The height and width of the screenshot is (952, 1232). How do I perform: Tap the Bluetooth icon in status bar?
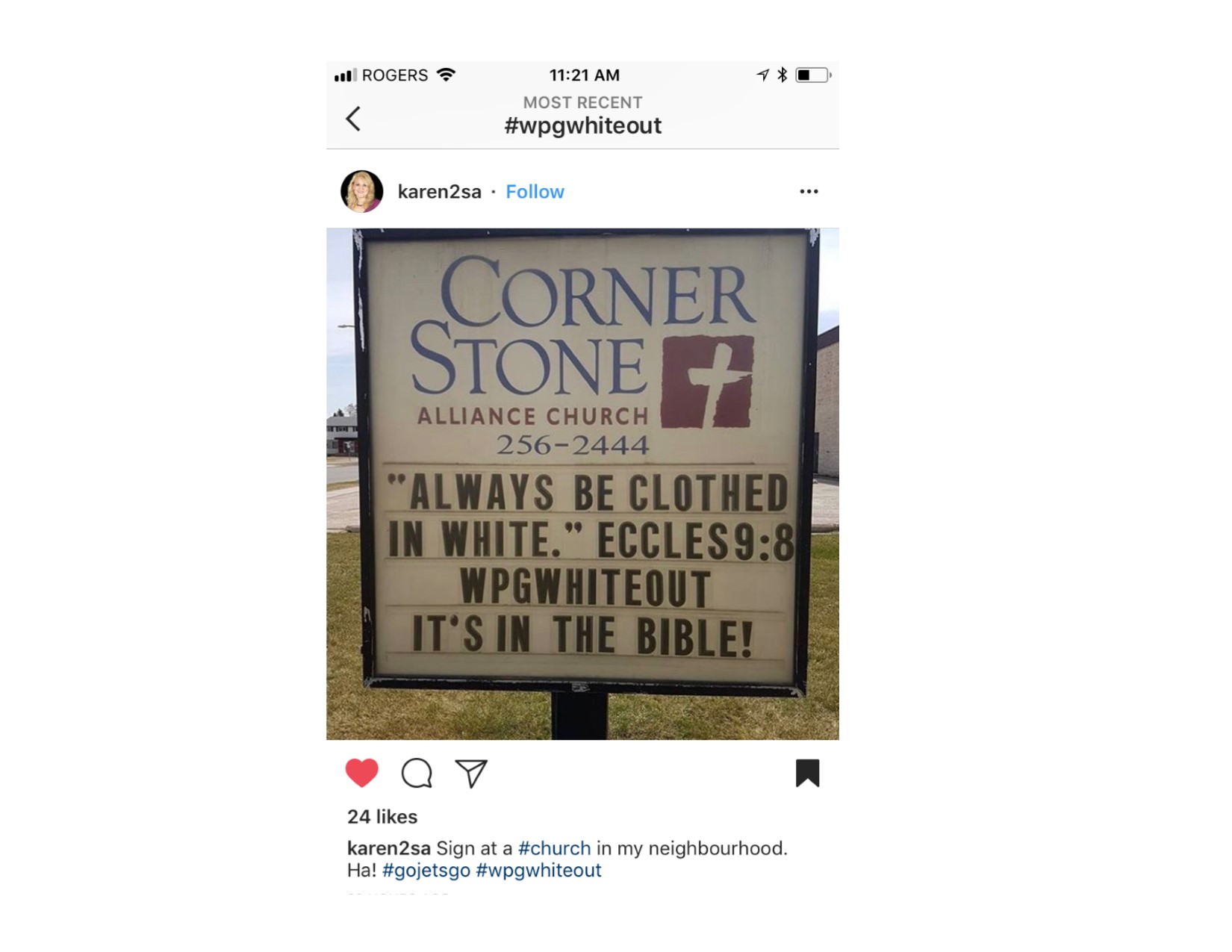(x=782, y=75)
